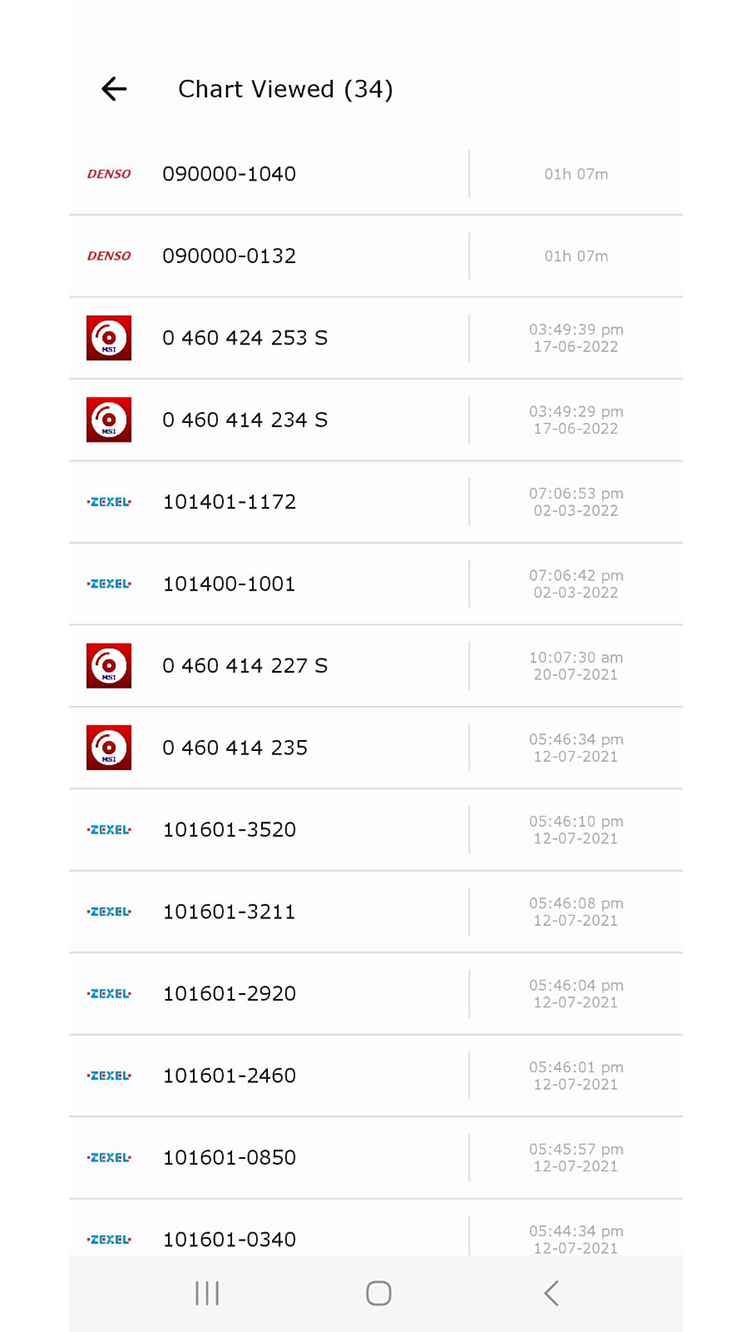Select chart entry 101601-2920
This screenshot has height=1332, width=752.
pyautogui.click(x=229, y=994)
